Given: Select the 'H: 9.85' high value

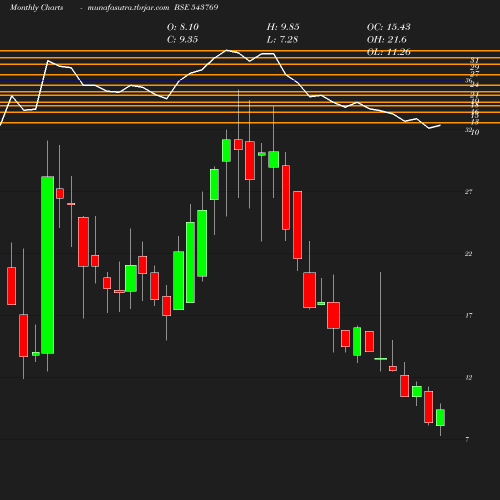Looking at the screenshot, I should click(x=283, y=27).
